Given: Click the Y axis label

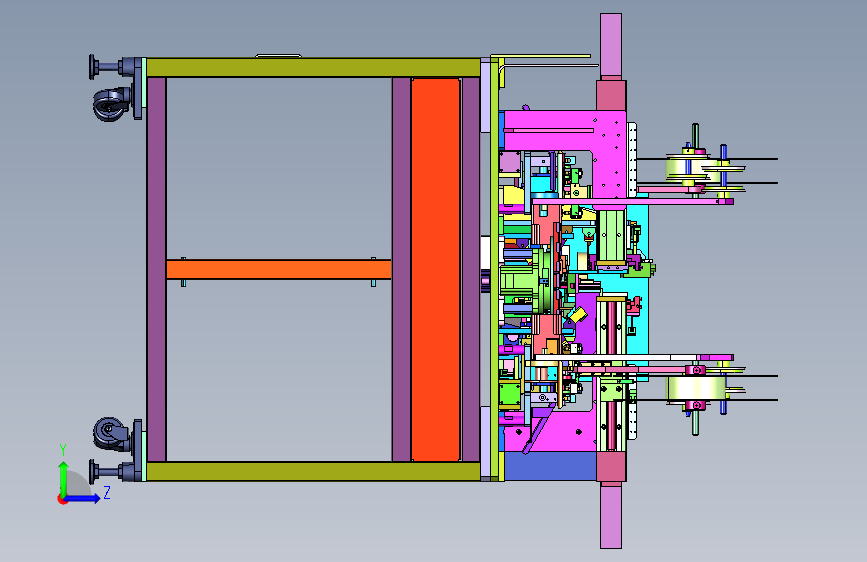Looking at the screenshot, I should pyautogui.click(x=63, y=449).
